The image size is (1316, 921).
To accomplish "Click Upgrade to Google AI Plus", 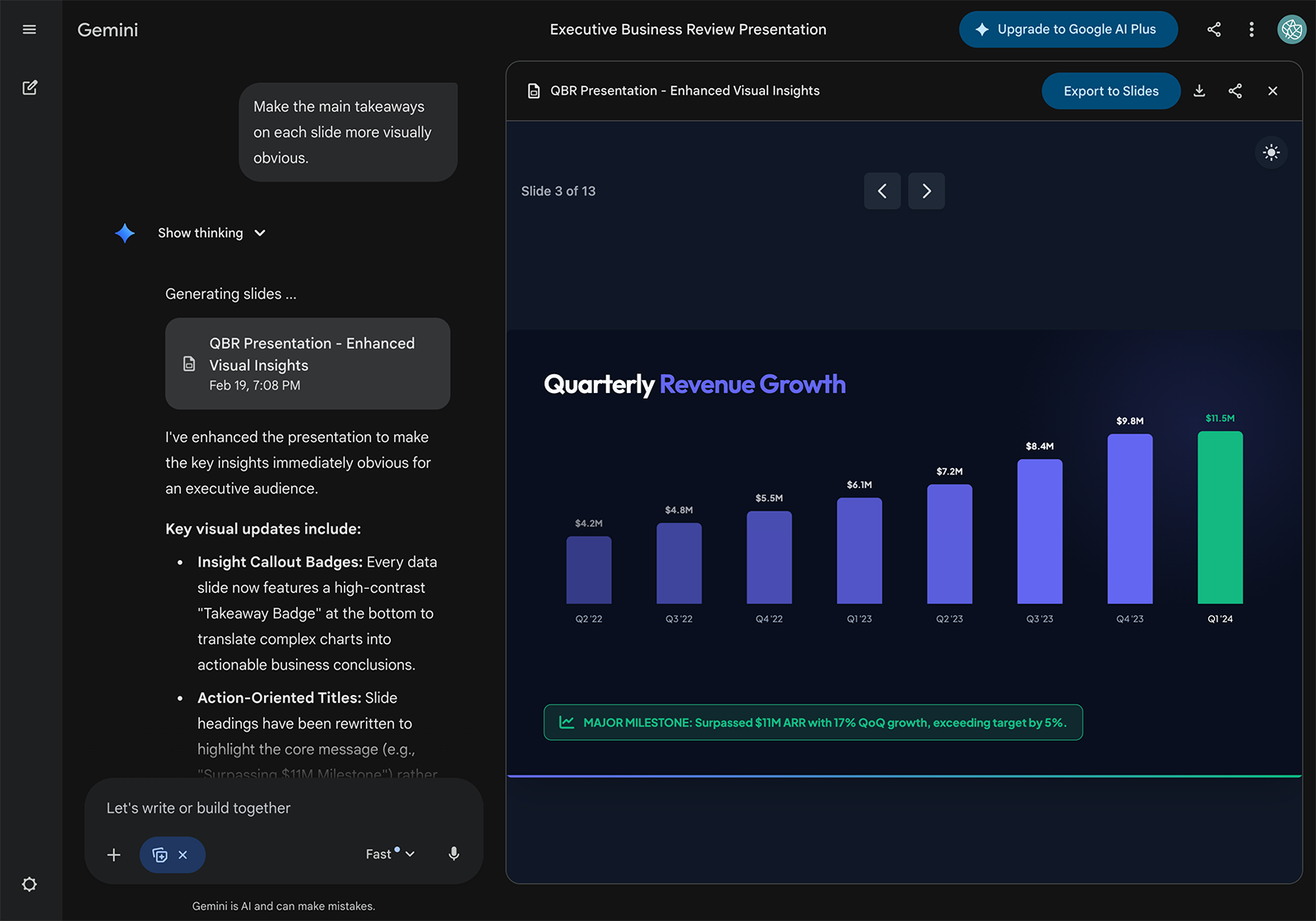I will 1068,30.
